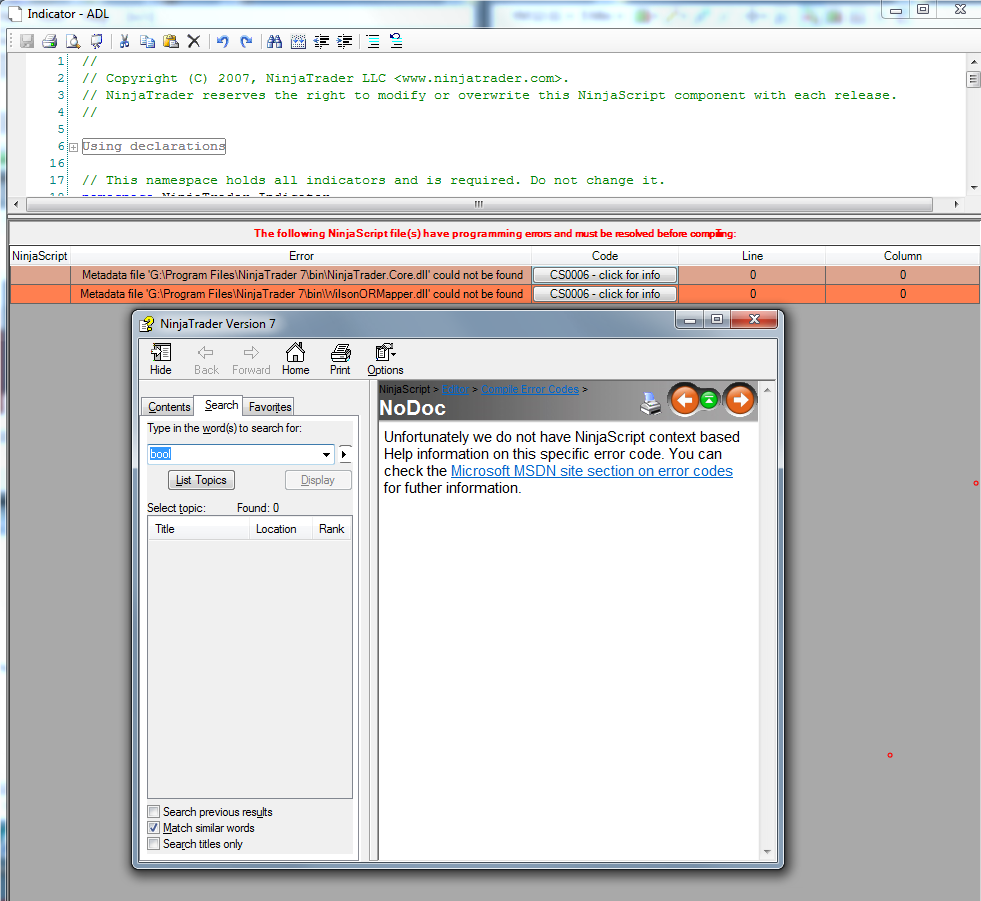
Task: Click the orange next topic arrow
Action: click(740, 400)
